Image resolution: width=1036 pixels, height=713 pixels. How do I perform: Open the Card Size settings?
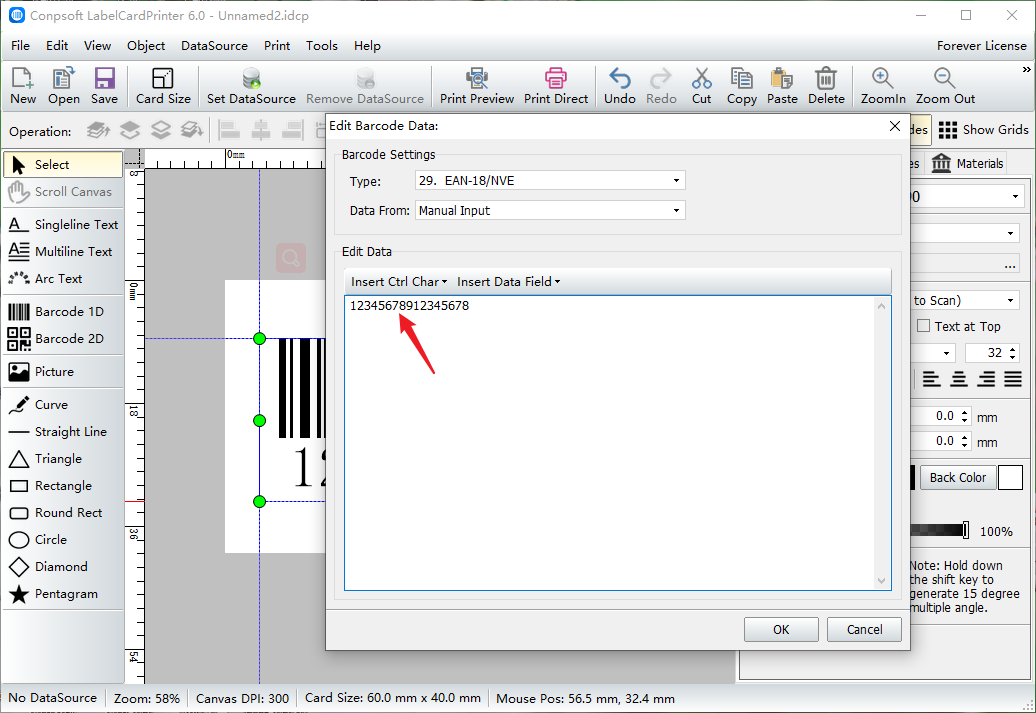[x=163, y=86]
